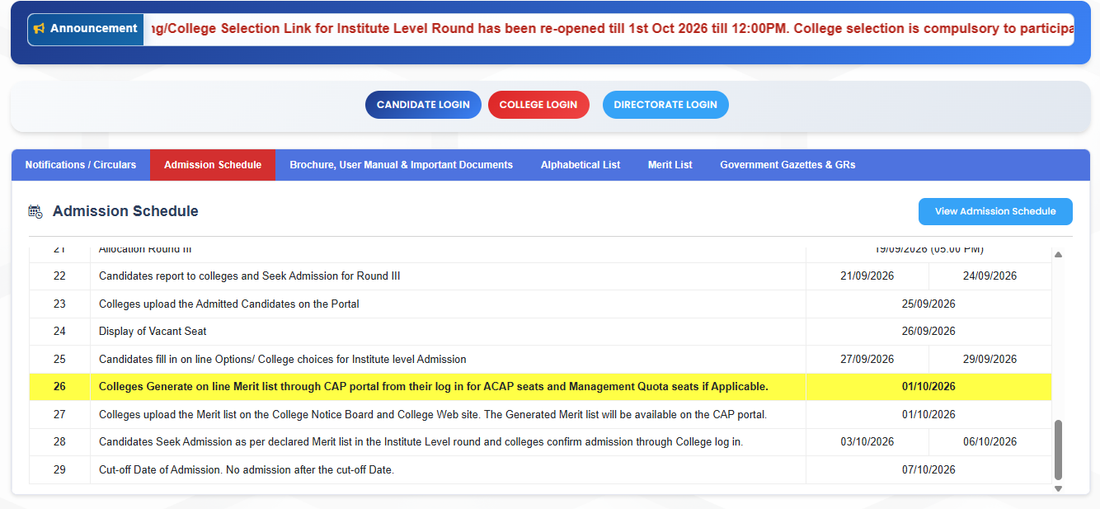The height and width of the screenshot is (509, 1100).
Task: Click the View Admission Schedule button
Action: (995, 211)
